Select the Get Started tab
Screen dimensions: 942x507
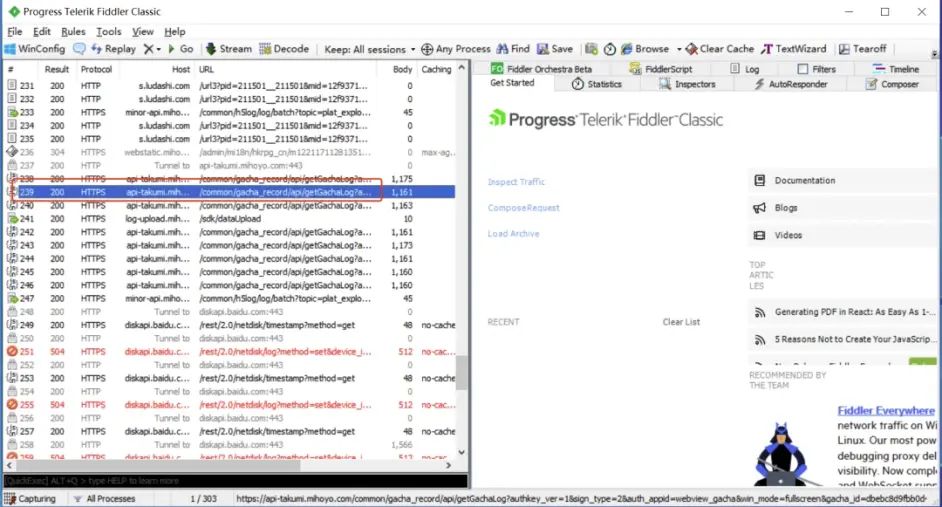tap(512, 83)
